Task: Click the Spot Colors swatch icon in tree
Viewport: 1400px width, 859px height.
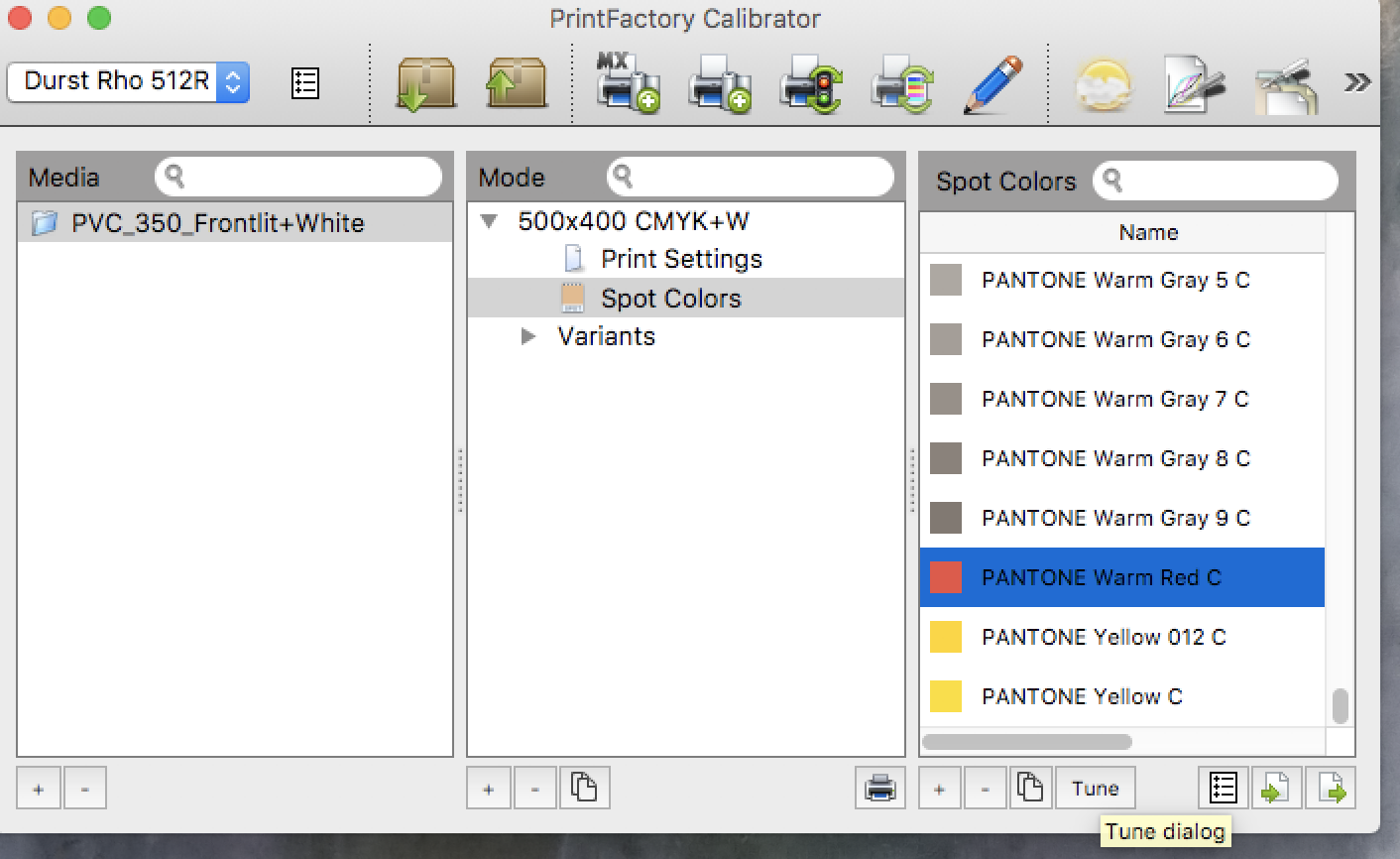Action: click(x=572, y=299)
